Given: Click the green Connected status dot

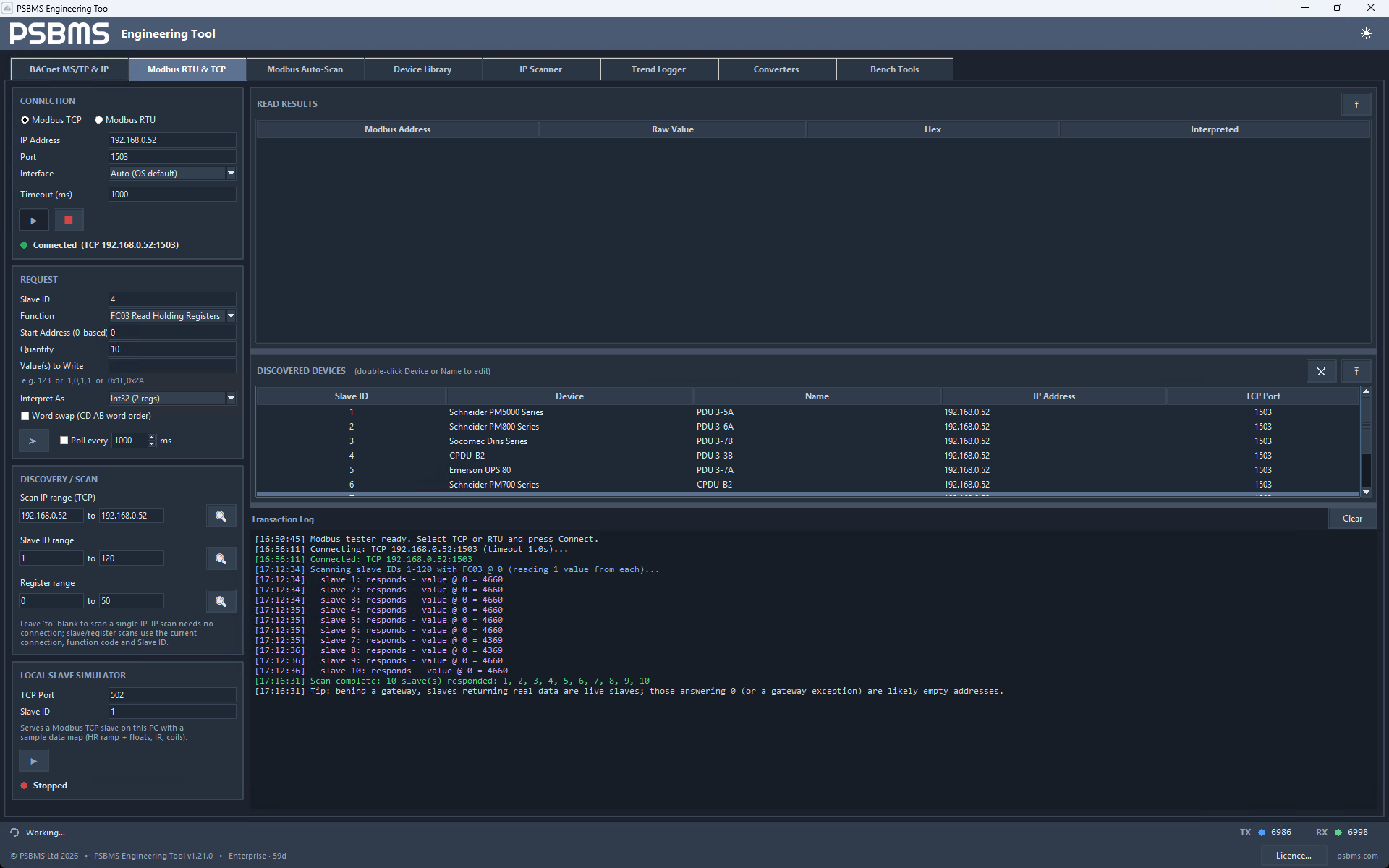Looking at the screenshot, I should pyautogui.click(x=24, y=245).
